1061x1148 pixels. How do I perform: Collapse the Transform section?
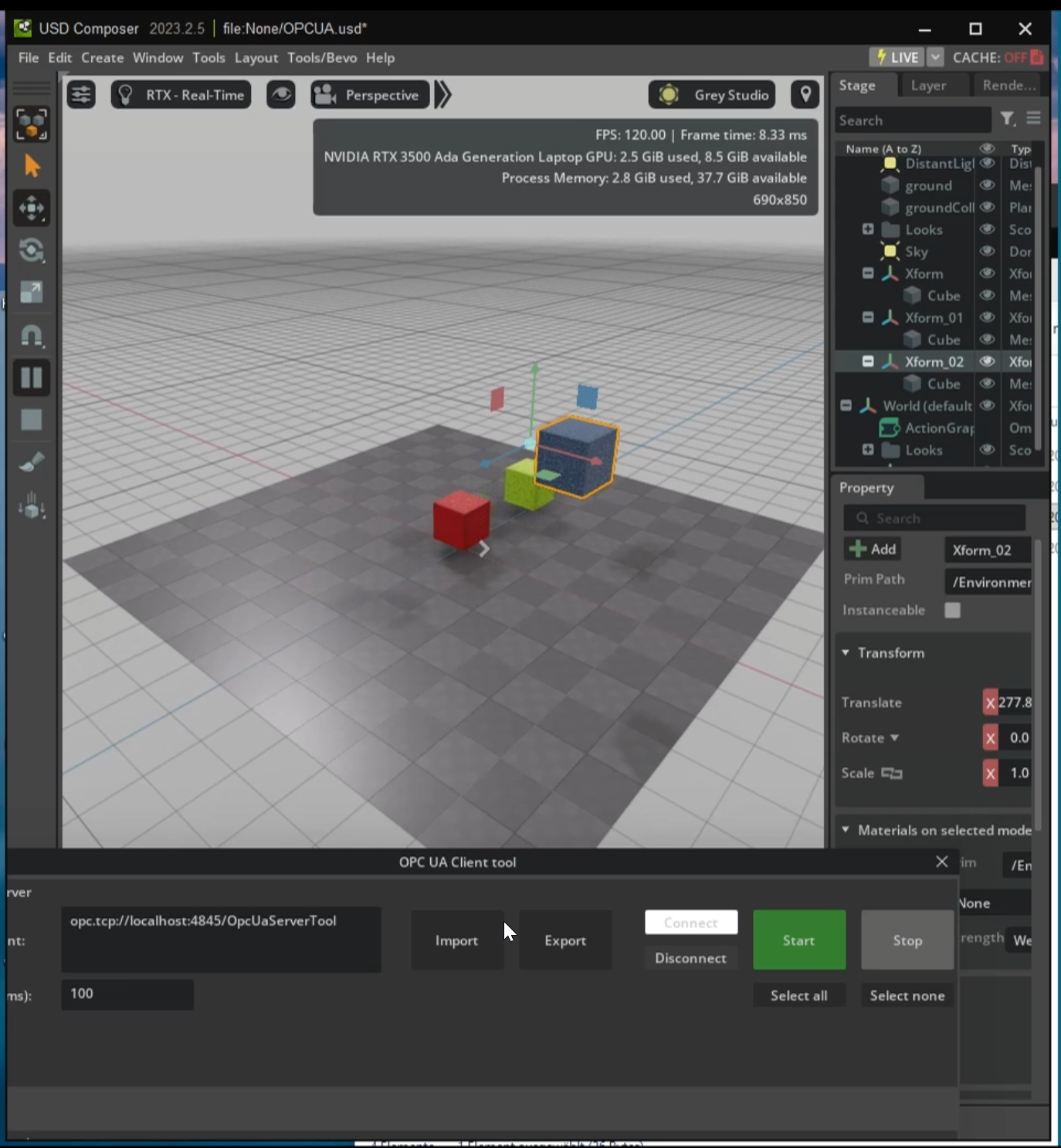[846, 652]
